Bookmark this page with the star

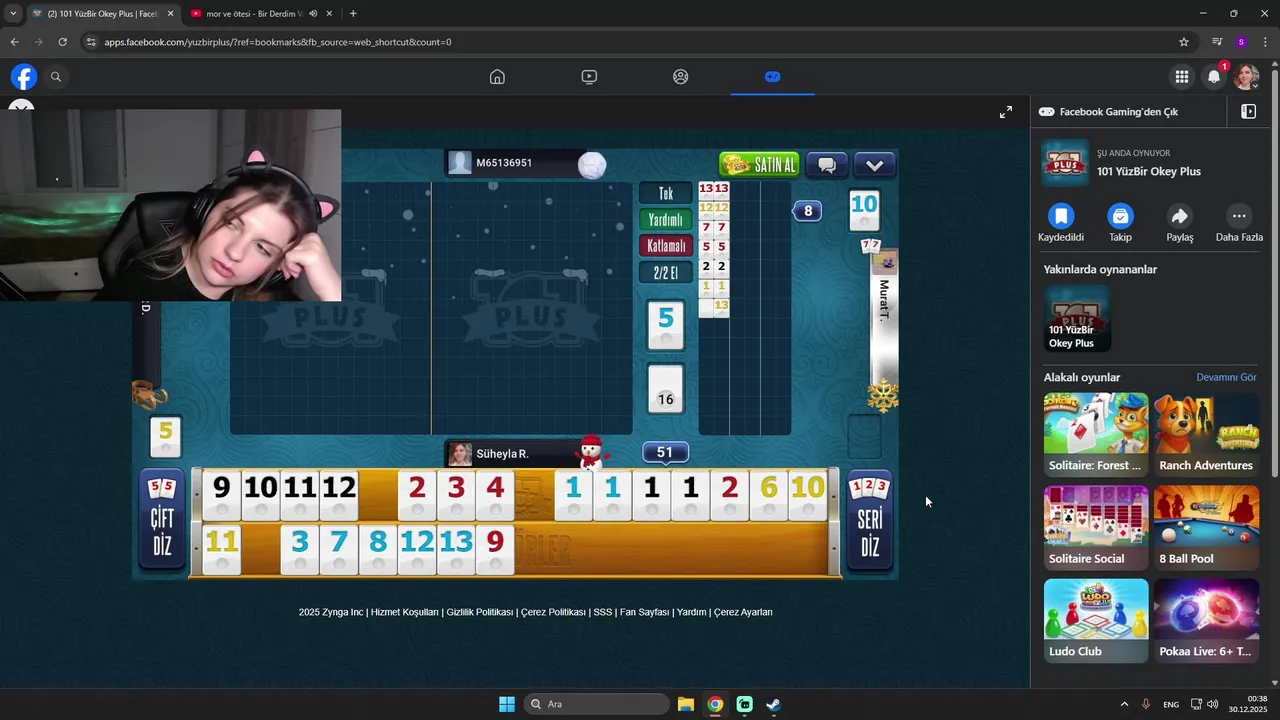tap(1184, 42)
